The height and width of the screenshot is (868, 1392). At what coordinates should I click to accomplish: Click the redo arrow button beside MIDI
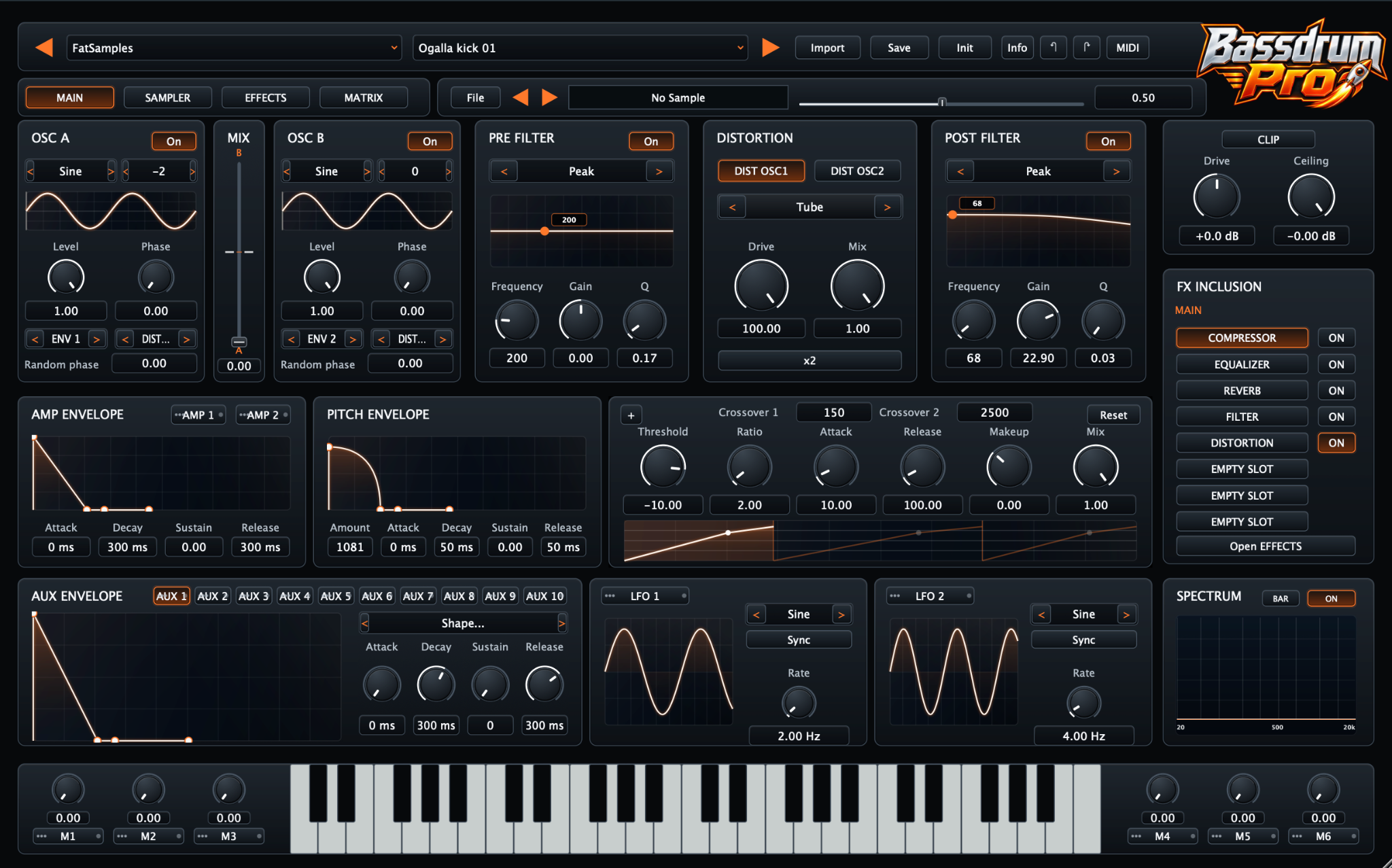(1087, 48)
